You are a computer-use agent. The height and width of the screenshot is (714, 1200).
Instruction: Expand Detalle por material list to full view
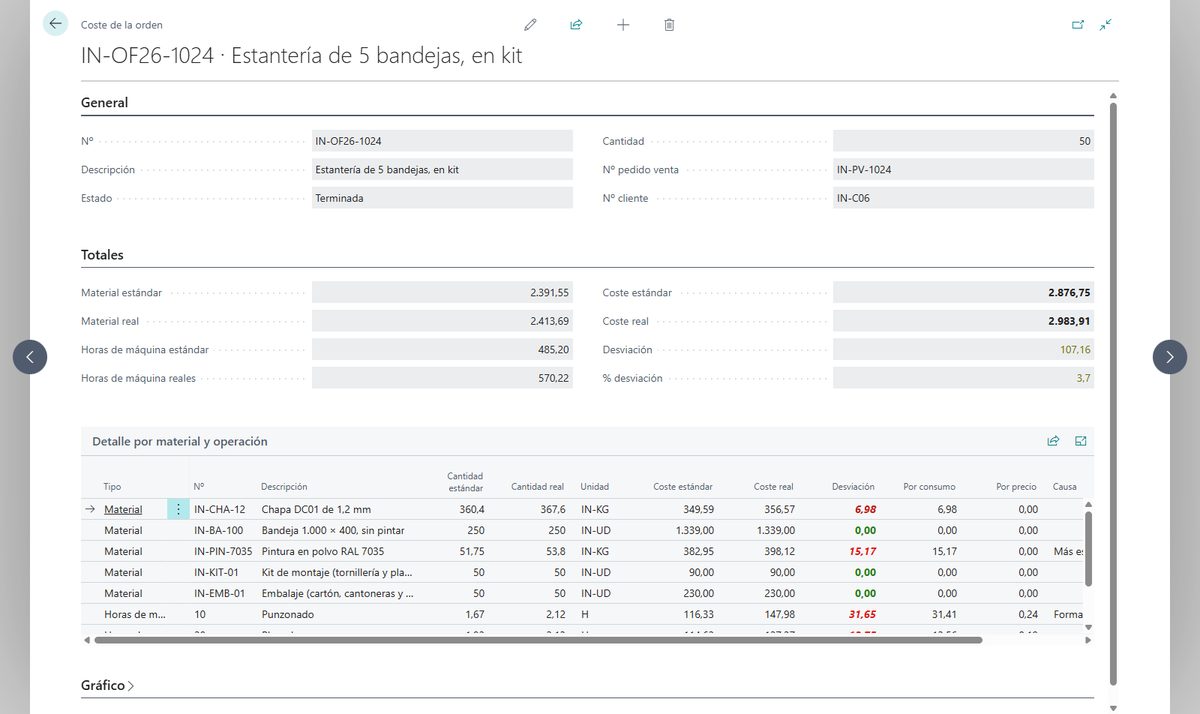tap(1081, 441)
